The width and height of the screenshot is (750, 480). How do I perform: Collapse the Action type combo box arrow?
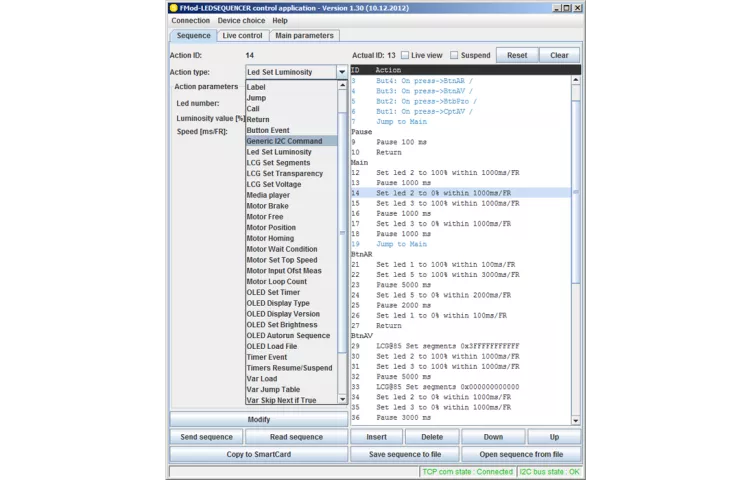click(341, 72)
